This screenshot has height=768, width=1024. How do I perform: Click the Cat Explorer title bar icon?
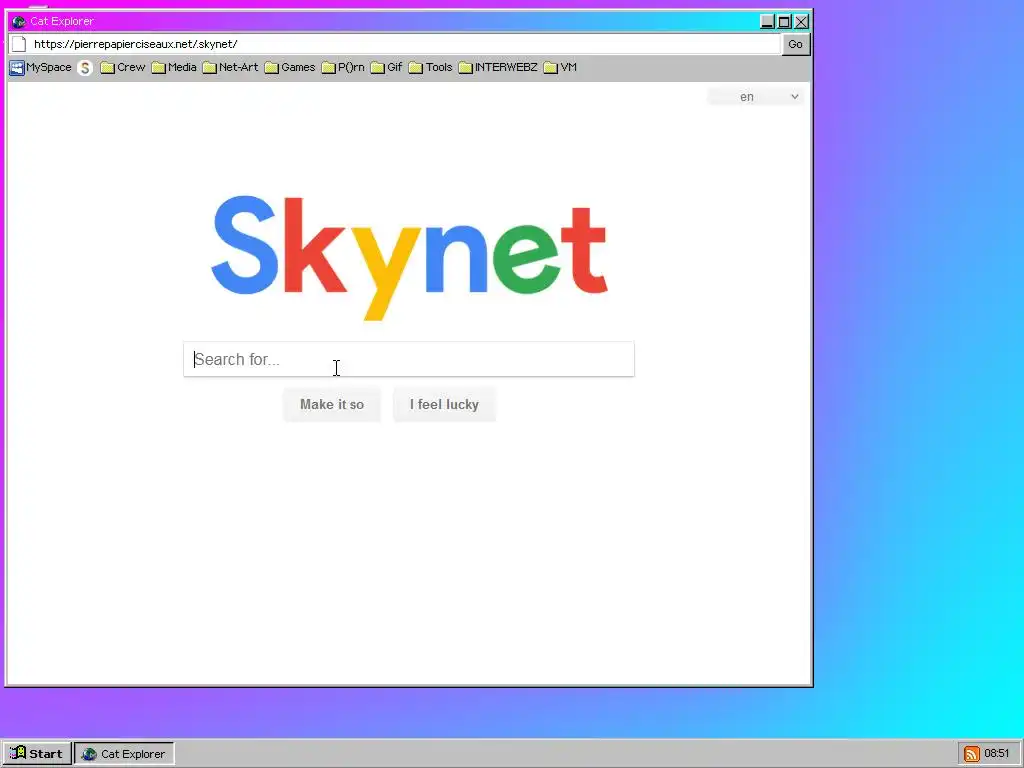[x=18, y=21]
